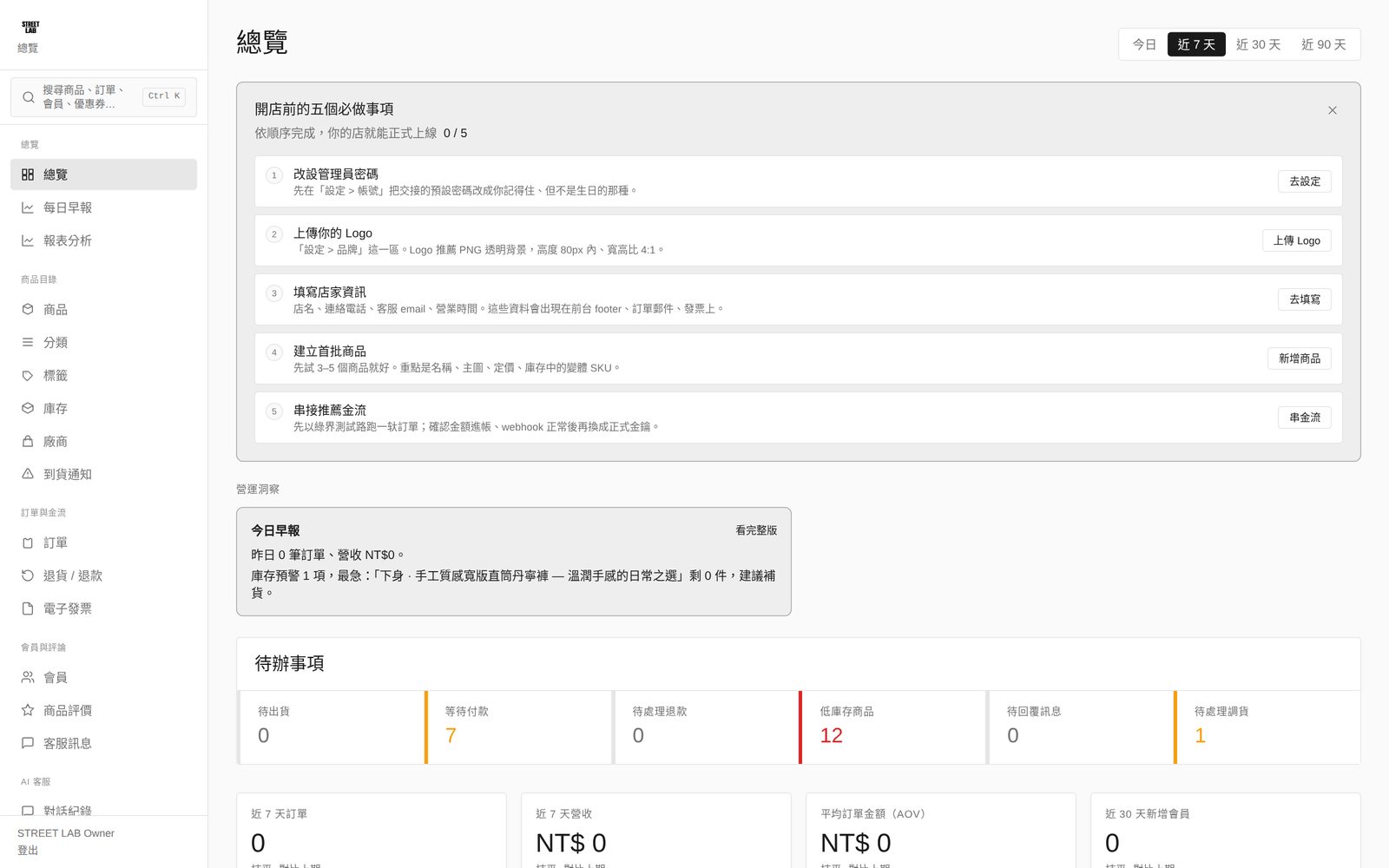Click the 報表分析 chart icon
Viewport: 1389px width, 868px height.
coord(28,240)
